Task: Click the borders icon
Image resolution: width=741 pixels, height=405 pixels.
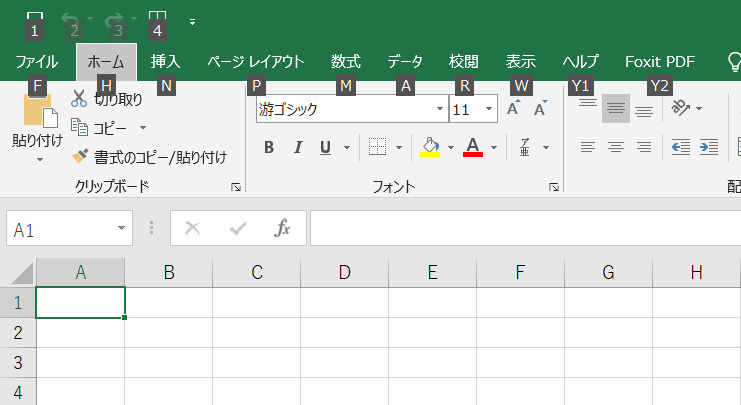Action: (x=377, y=148)
